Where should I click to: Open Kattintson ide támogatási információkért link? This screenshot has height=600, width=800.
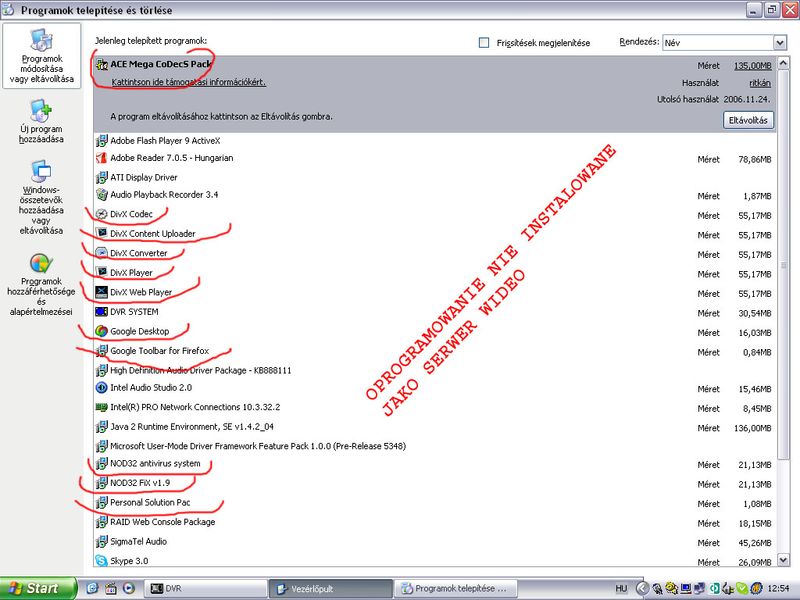[x=188, y=82]
